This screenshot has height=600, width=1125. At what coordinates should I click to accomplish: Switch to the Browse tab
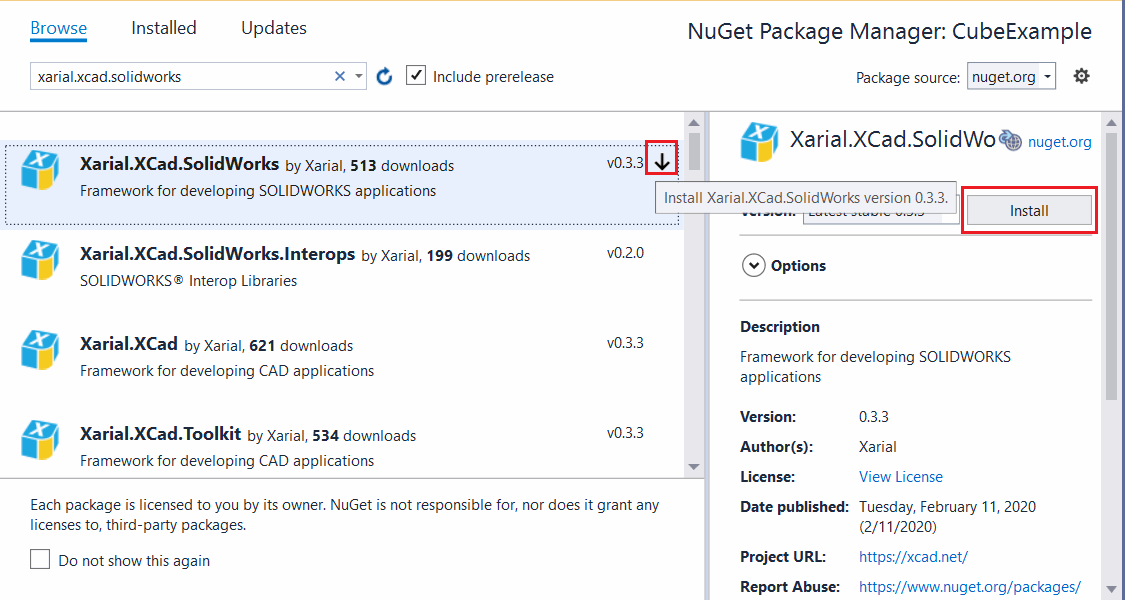[x=59, y=28]
